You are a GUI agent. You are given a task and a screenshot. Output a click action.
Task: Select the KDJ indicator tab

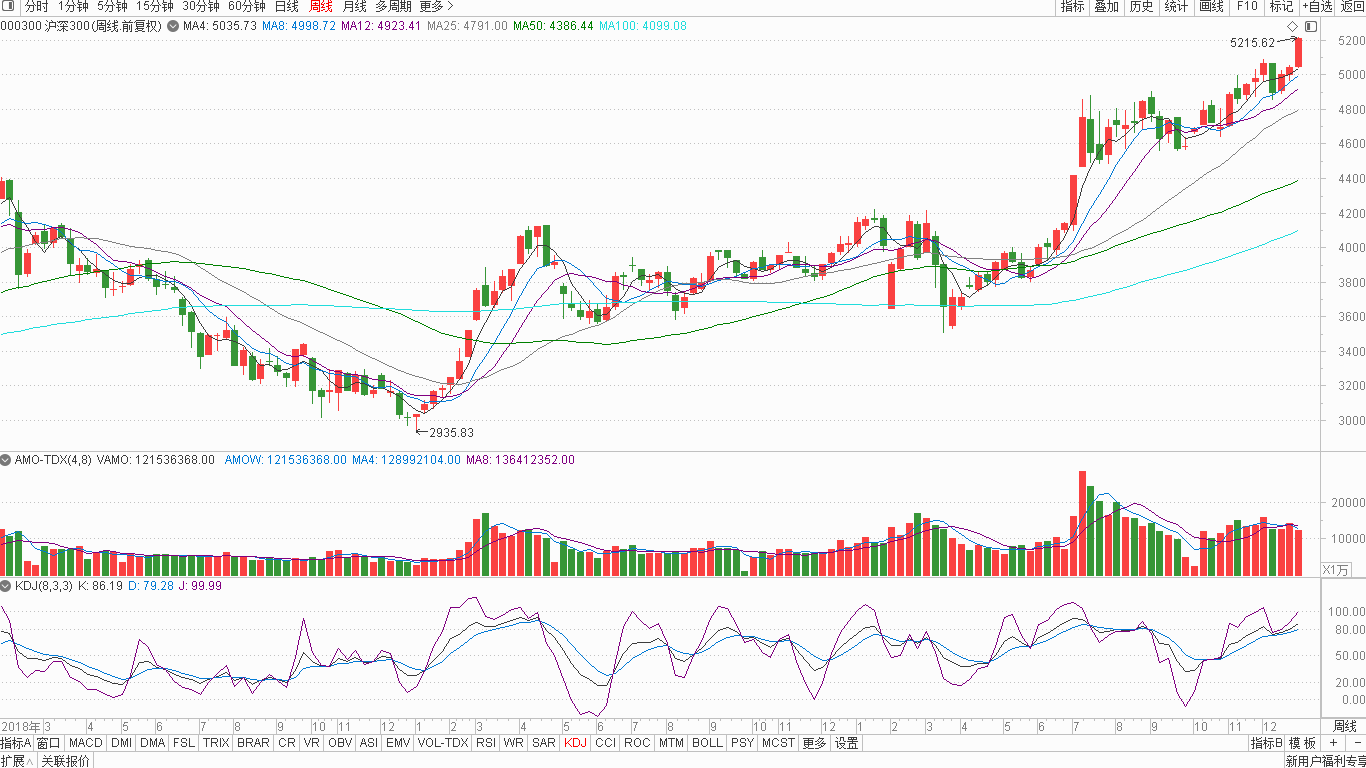tap(576, 743)
